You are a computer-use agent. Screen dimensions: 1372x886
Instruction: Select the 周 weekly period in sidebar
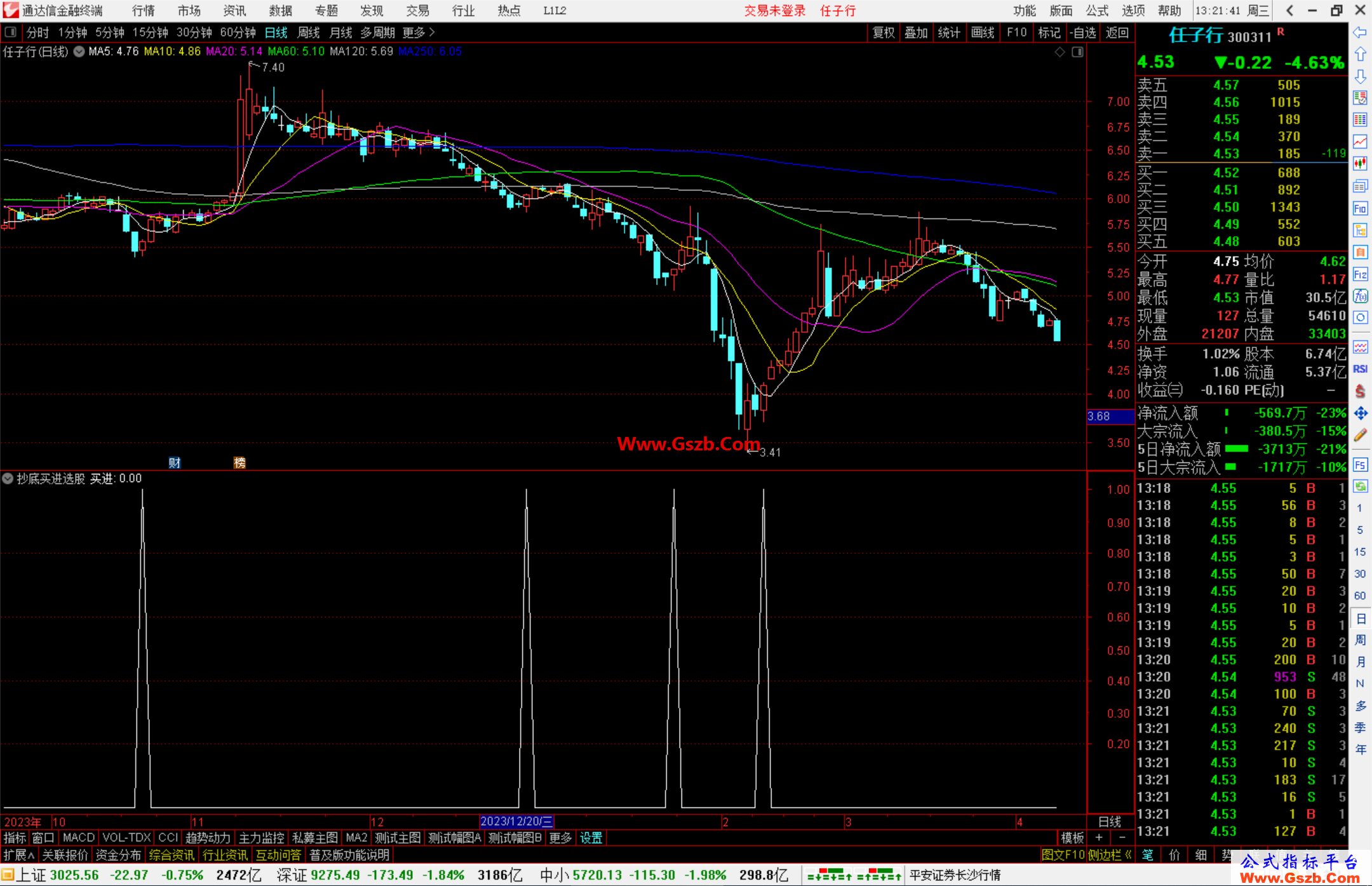[x=1360, y=640]
